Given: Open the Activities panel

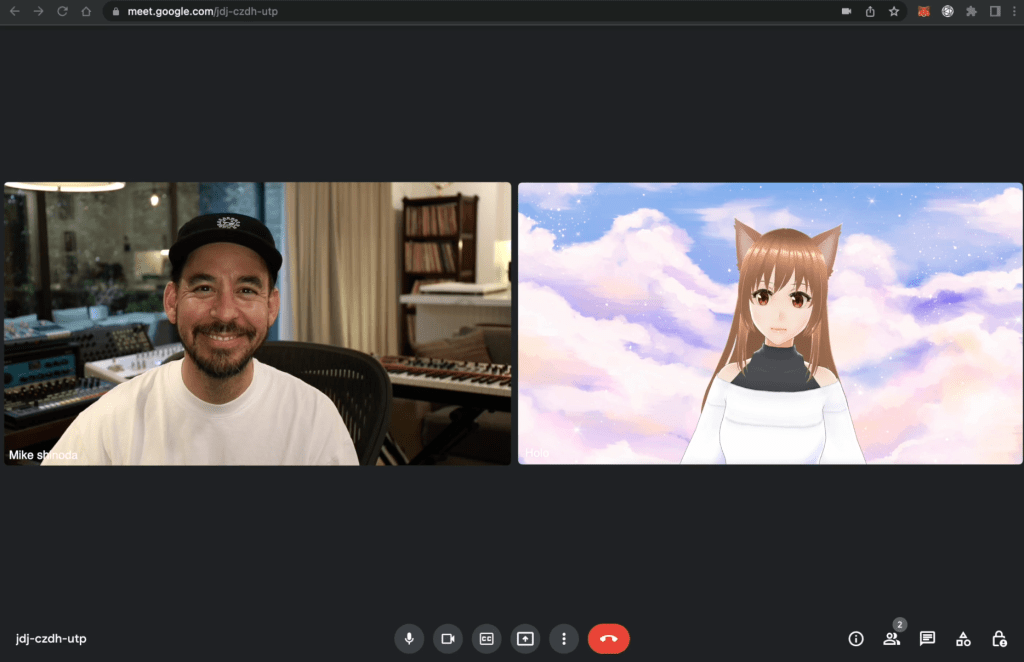Looking at the screenshot, I should pyautogui.click(x=963, y=638).
